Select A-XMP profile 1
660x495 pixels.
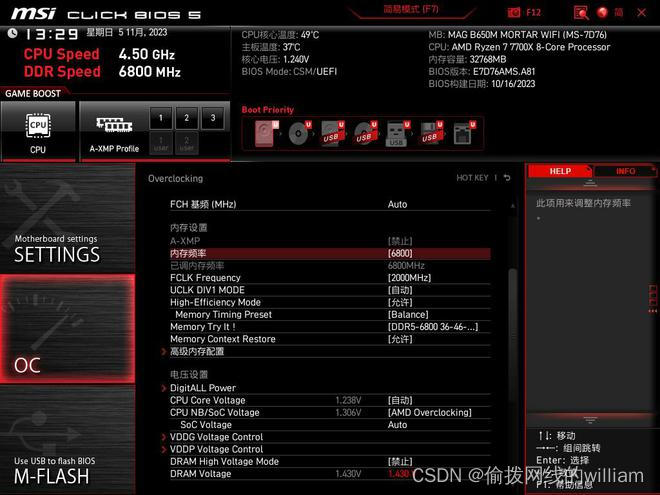[x=160, y=118]
